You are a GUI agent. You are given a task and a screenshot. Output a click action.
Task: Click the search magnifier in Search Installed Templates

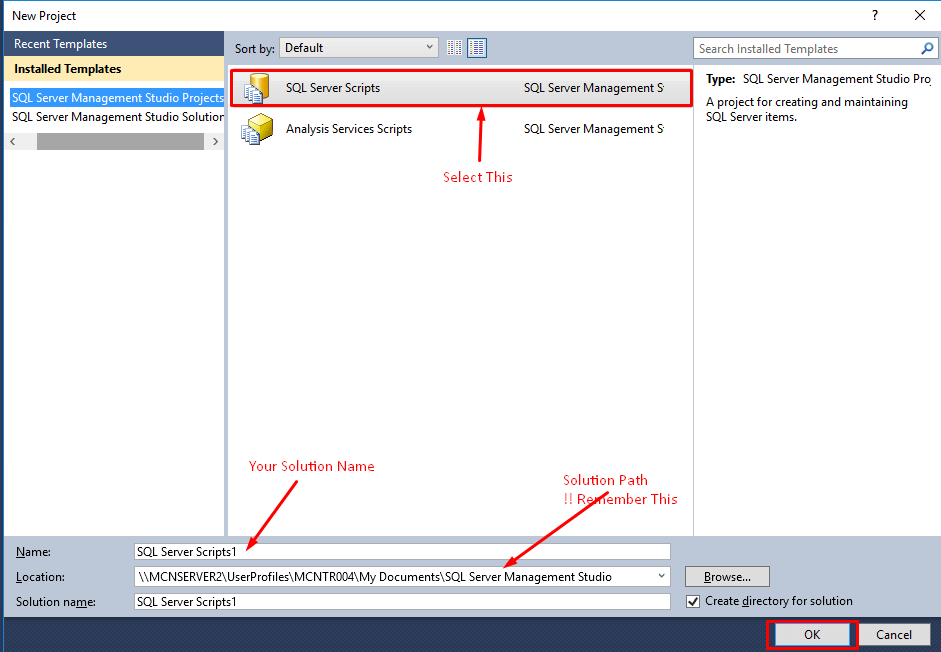coord(927,48)
